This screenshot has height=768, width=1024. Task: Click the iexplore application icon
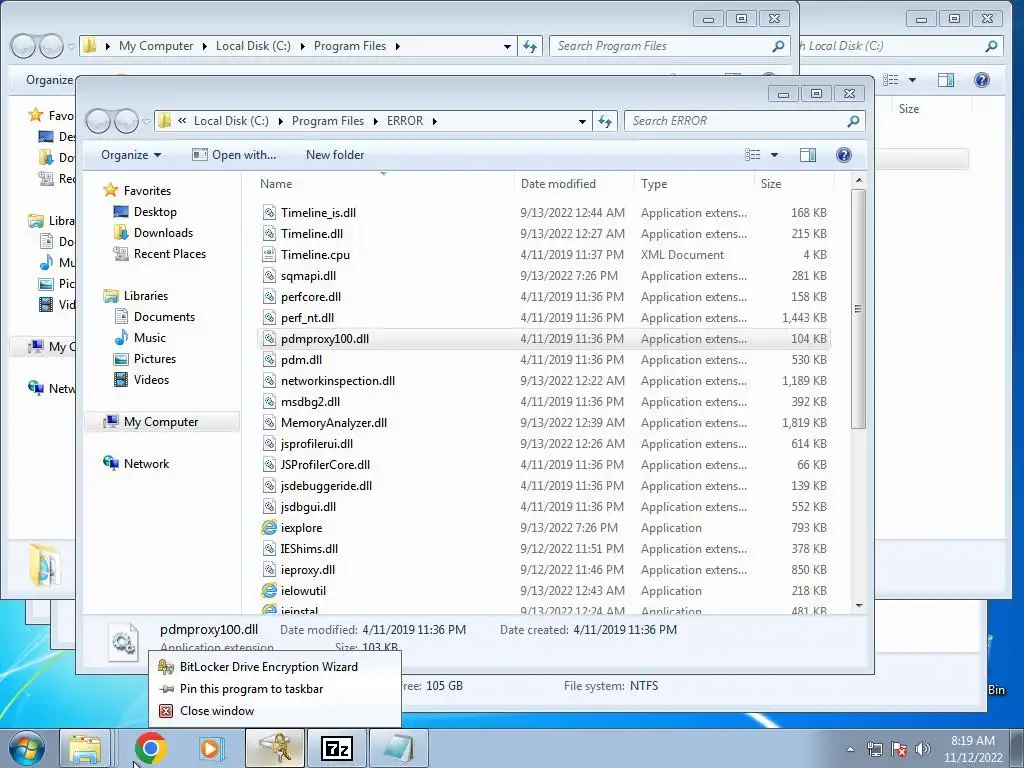tap(269, 528)
